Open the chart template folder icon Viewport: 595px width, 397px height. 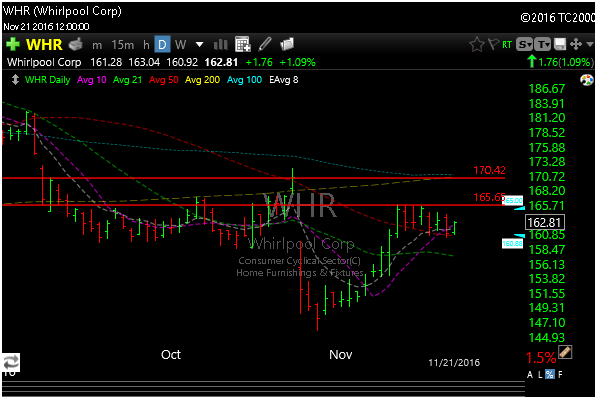click(287, 44)
